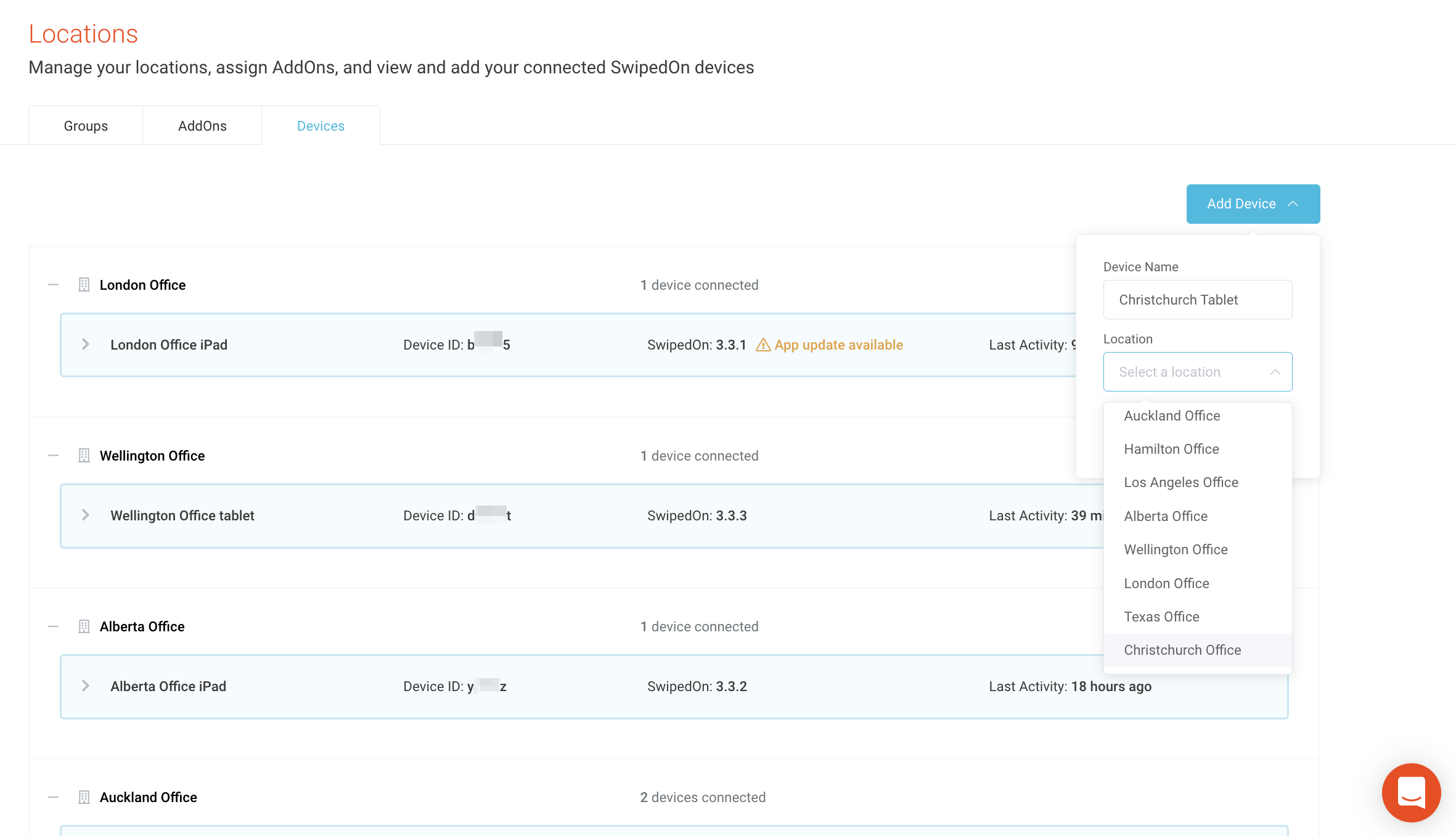Collapse the Alberta Office group
This screenshot has width=1456, height=836.
pyautogui.click(x=54, y=626)
